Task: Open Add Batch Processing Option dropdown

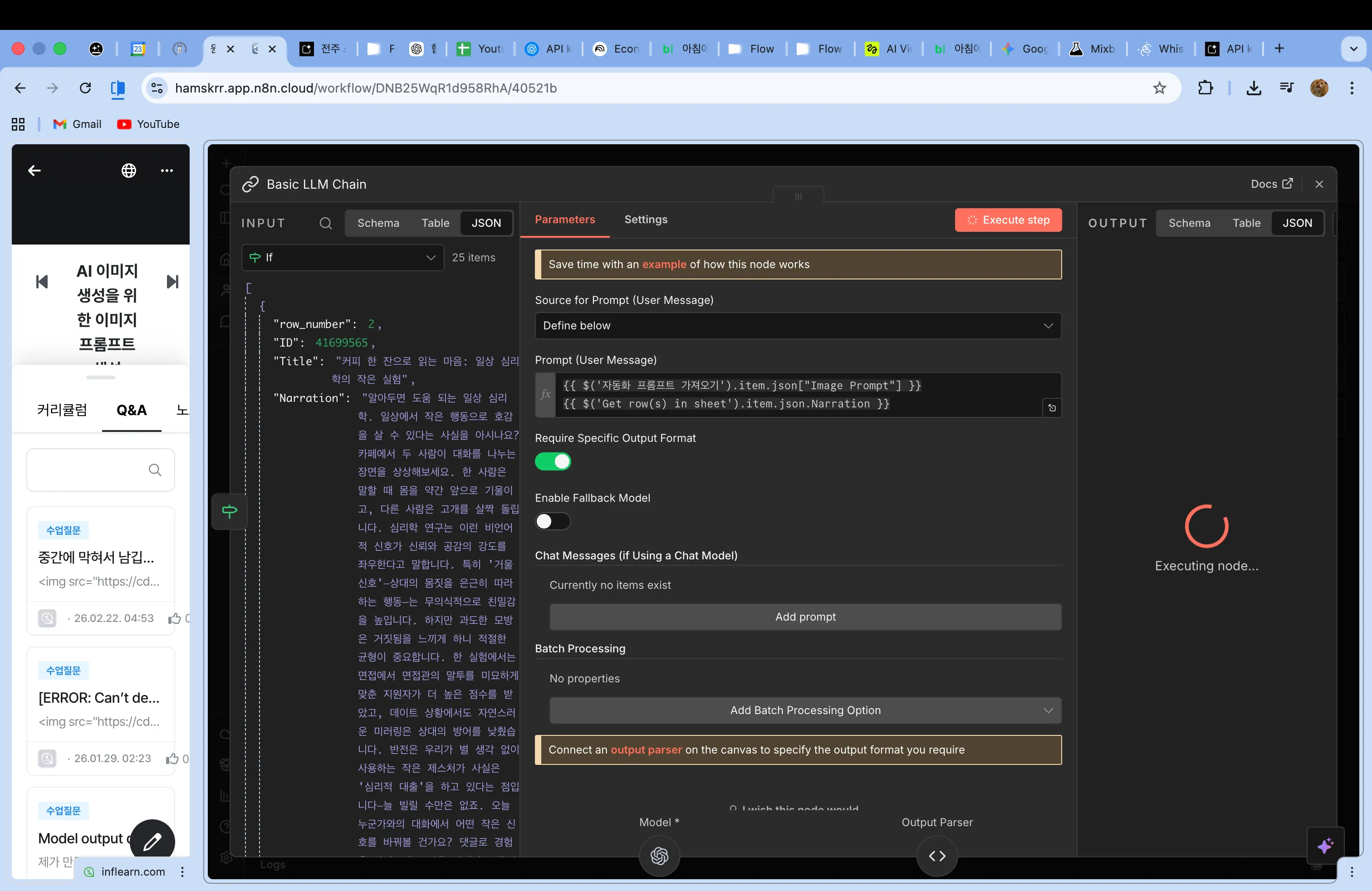Action: click(805, 710)
